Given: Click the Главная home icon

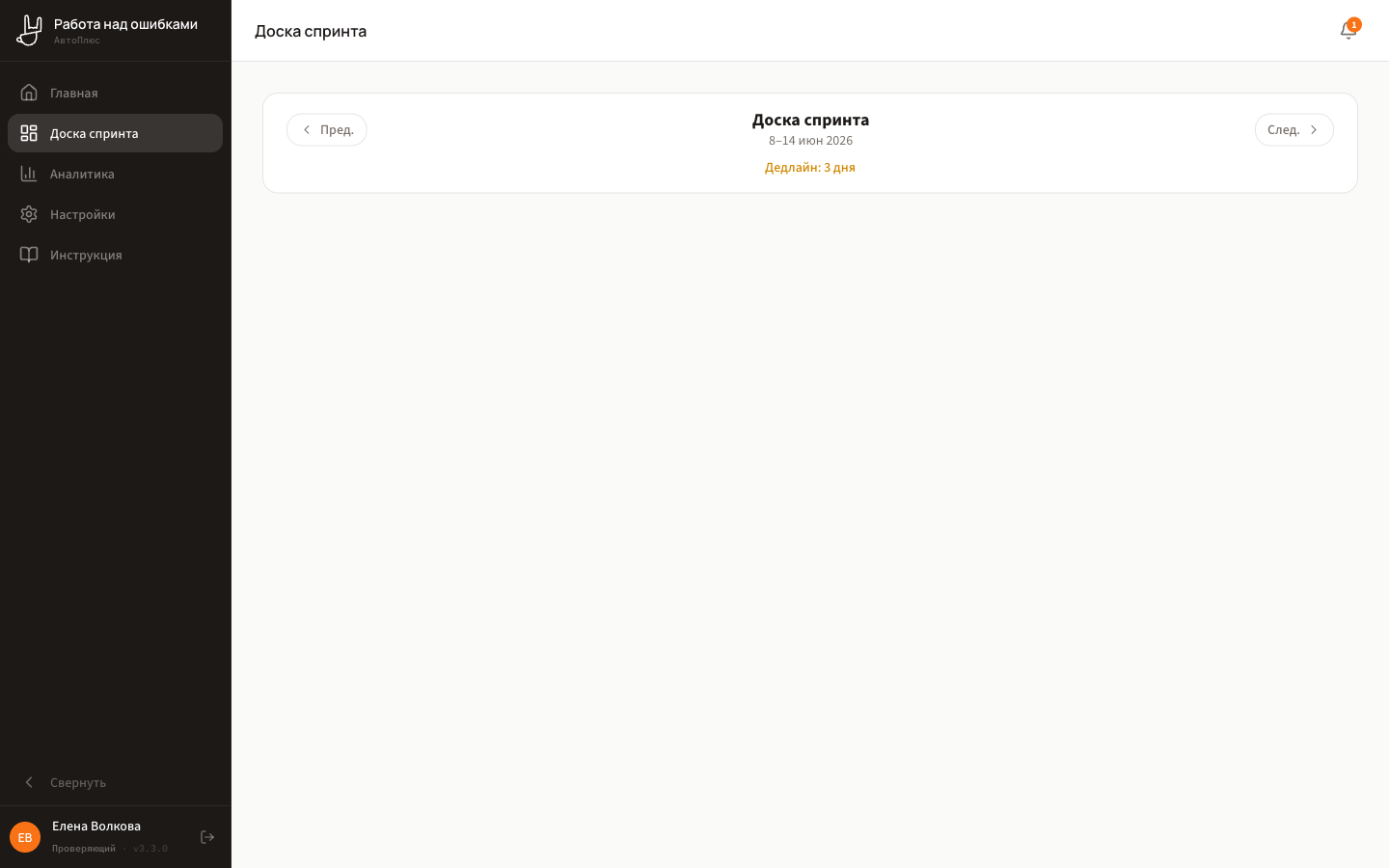Looking at the screenshot, I should pyautogui.click(x=29, y=93).
